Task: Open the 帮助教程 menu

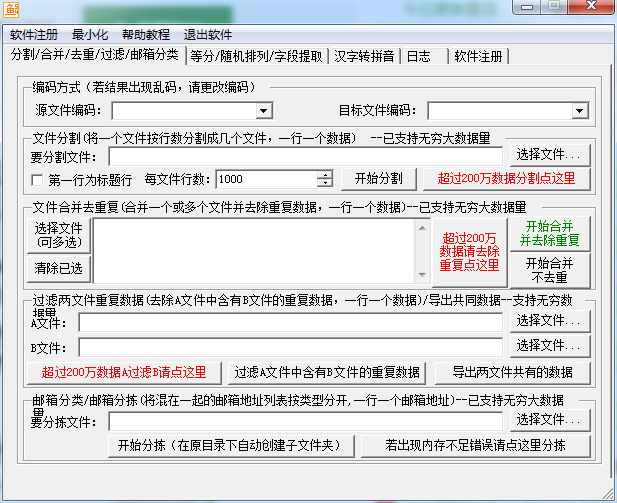Action: 146,35
